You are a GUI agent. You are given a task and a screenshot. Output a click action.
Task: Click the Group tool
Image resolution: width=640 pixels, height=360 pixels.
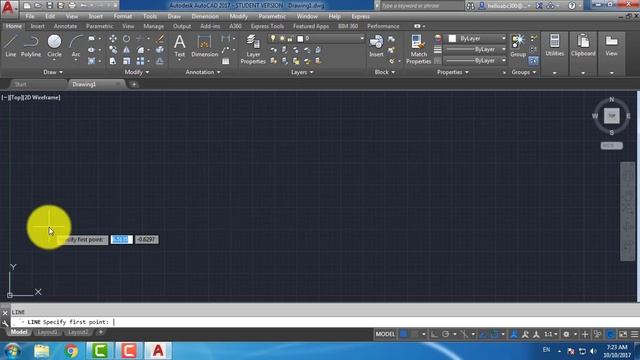coord(518,46)
